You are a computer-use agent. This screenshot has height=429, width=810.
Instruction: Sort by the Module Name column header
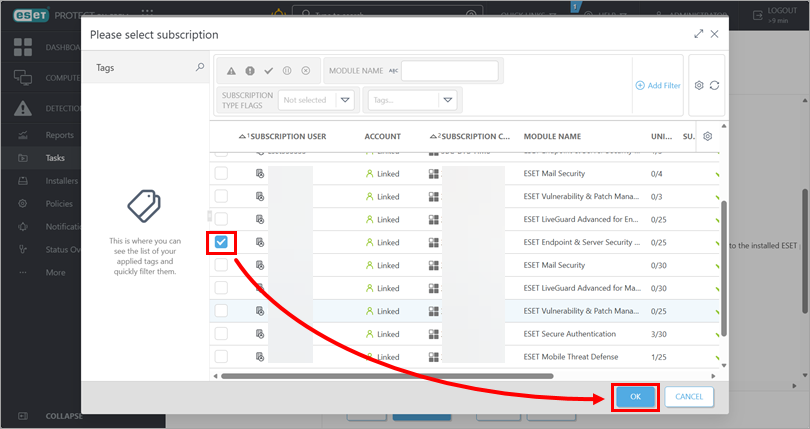point(552,136)
